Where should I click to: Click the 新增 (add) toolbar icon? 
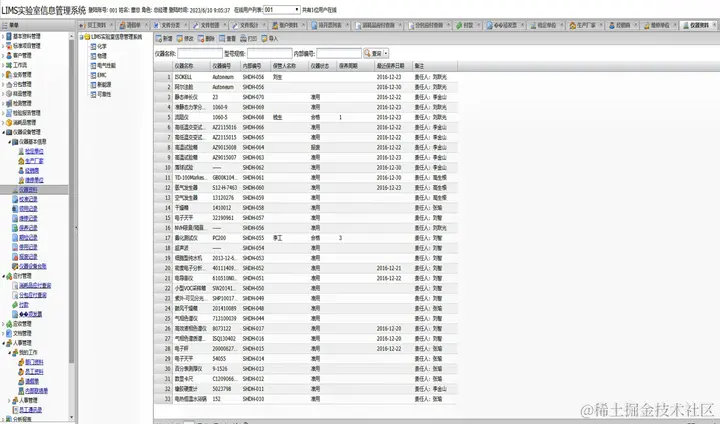(159, 39)
